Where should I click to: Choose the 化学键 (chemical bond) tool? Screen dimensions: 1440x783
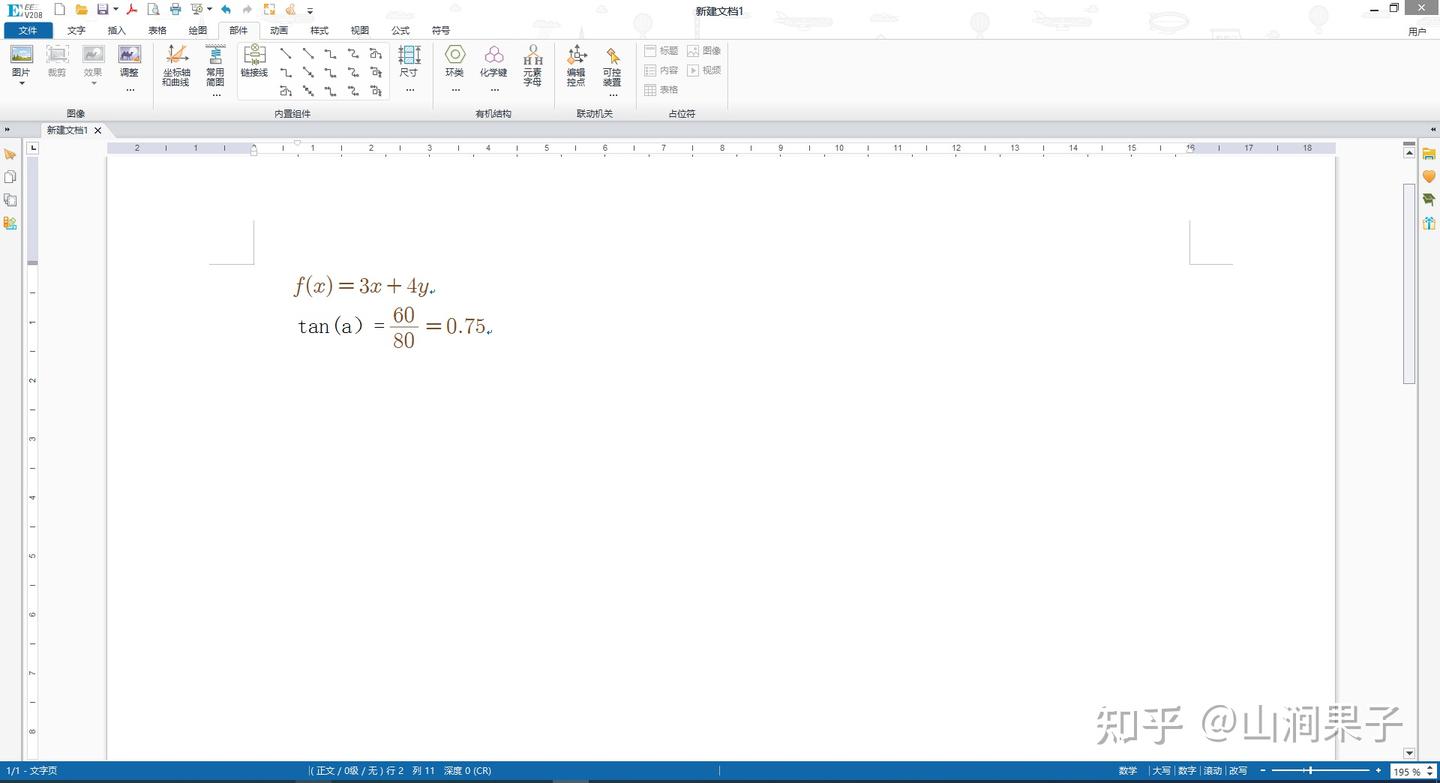[x=494, y=61]
